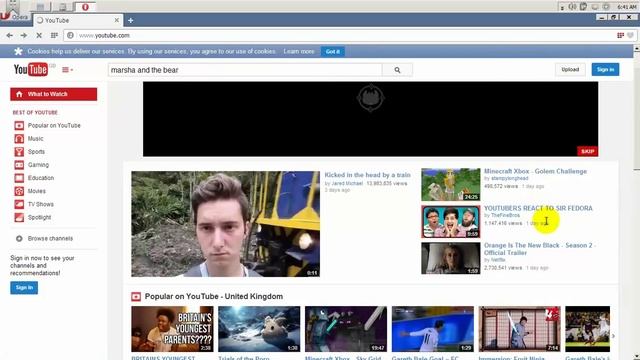640x360 pixels.
Task: Open the Browse channels link
Action: [x=50, y=238]
